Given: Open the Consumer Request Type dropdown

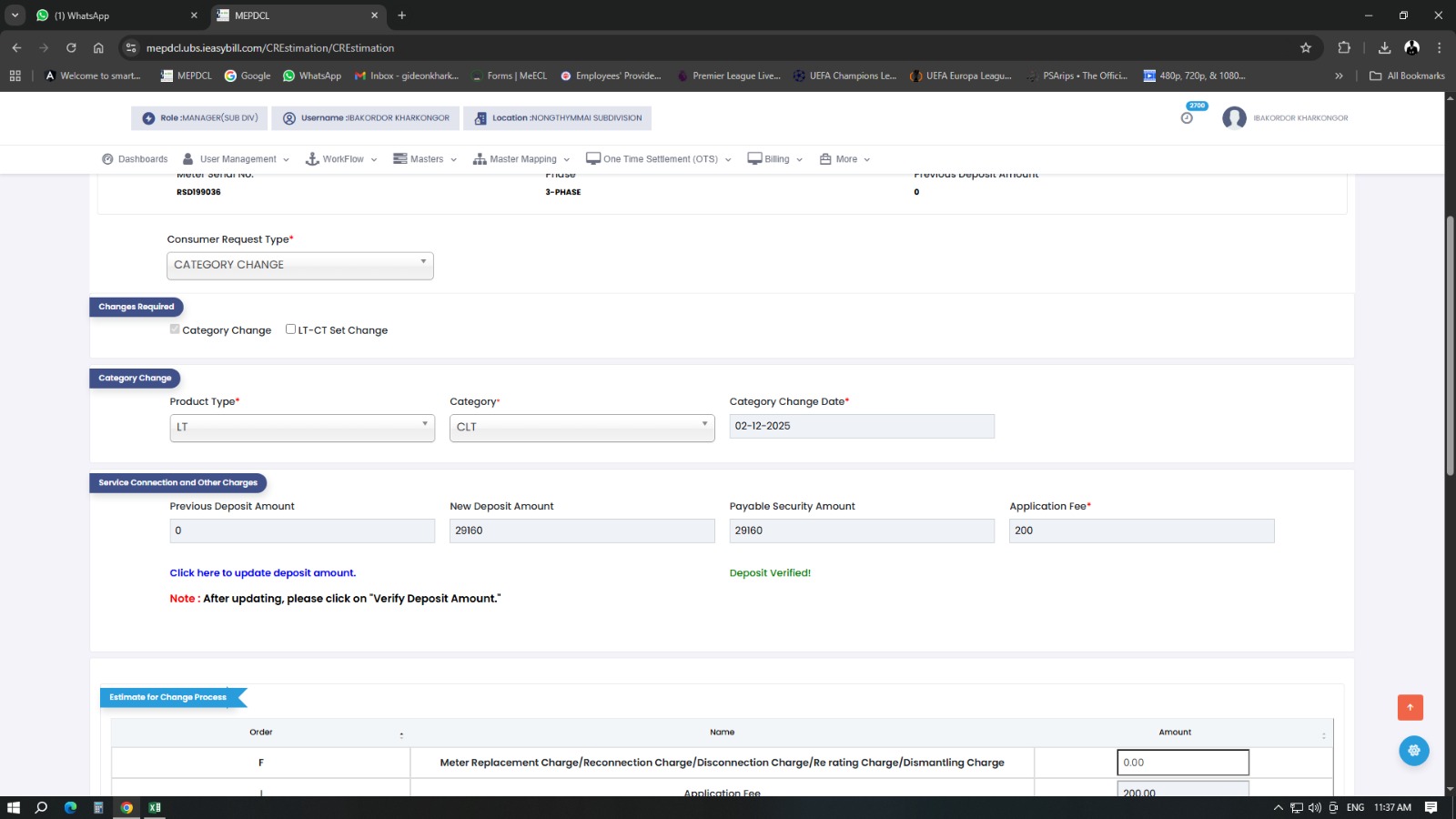Looking at the screenshot, I should [299, 265].
